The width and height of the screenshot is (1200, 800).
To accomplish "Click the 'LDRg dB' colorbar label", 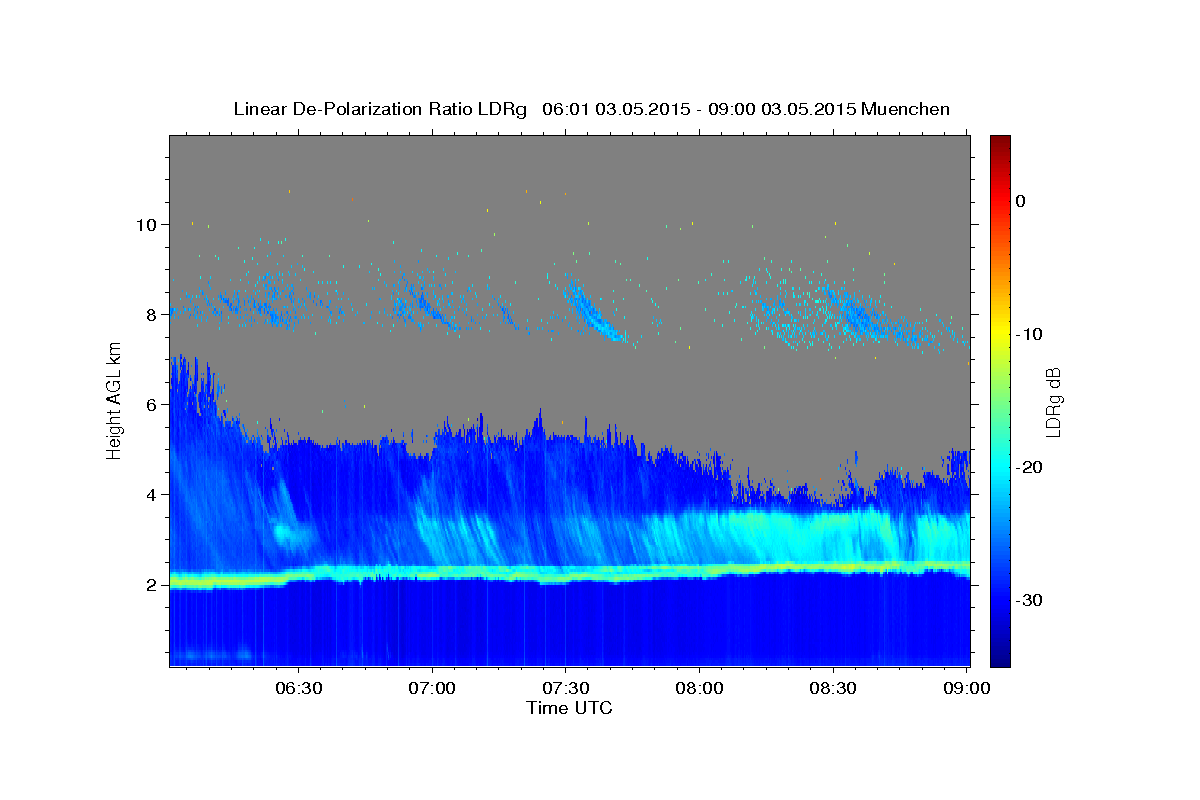I will [1052, 401].
